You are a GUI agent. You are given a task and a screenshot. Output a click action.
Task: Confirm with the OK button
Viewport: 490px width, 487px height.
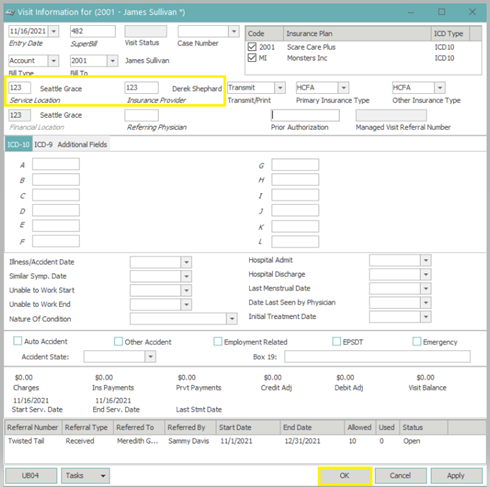345,476
